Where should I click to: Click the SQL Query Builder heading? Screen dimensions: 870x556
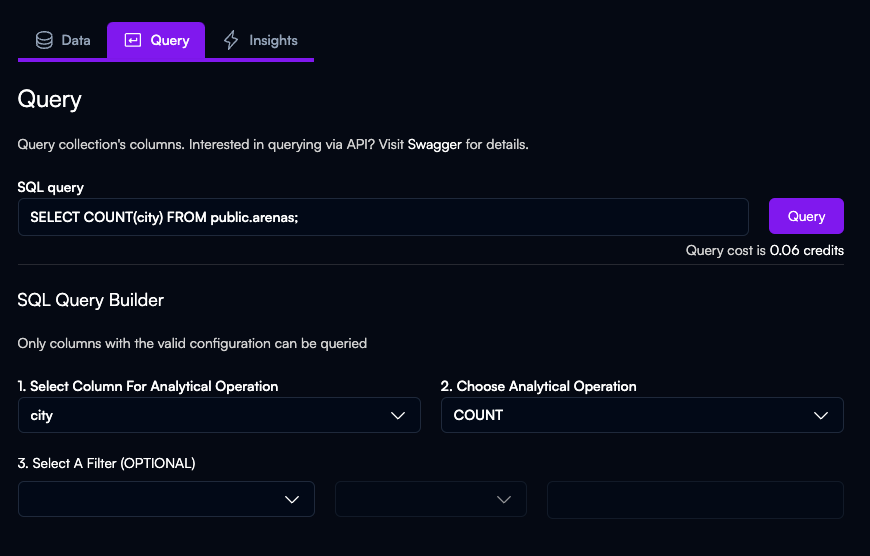(91, 300)
